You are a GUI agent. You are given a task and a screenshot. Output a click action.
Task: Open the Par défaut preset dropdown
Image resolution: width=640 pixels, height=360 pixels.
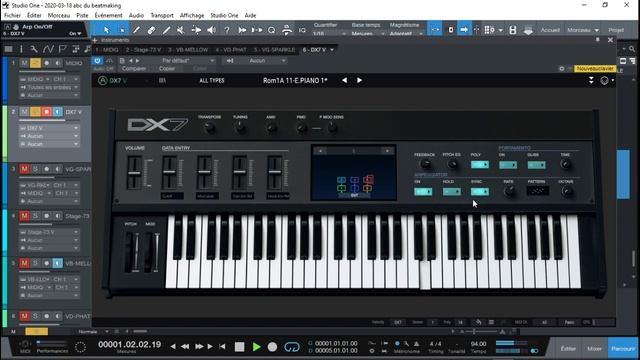tap(188, 60)
